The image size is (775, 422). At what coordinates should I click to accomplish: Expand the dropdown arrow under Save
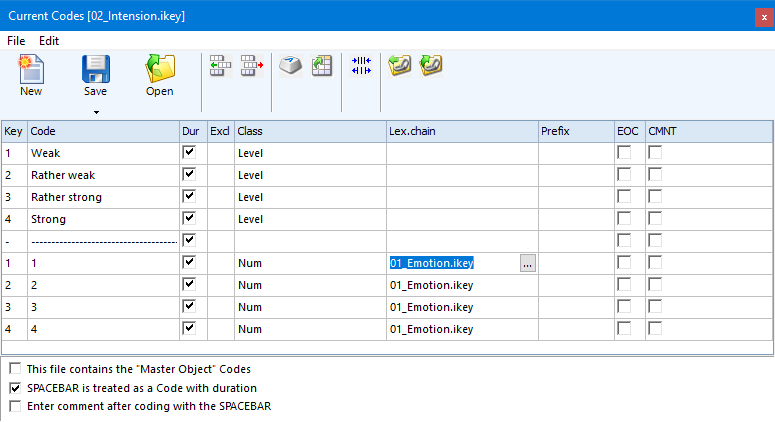(x=96, y=112)
